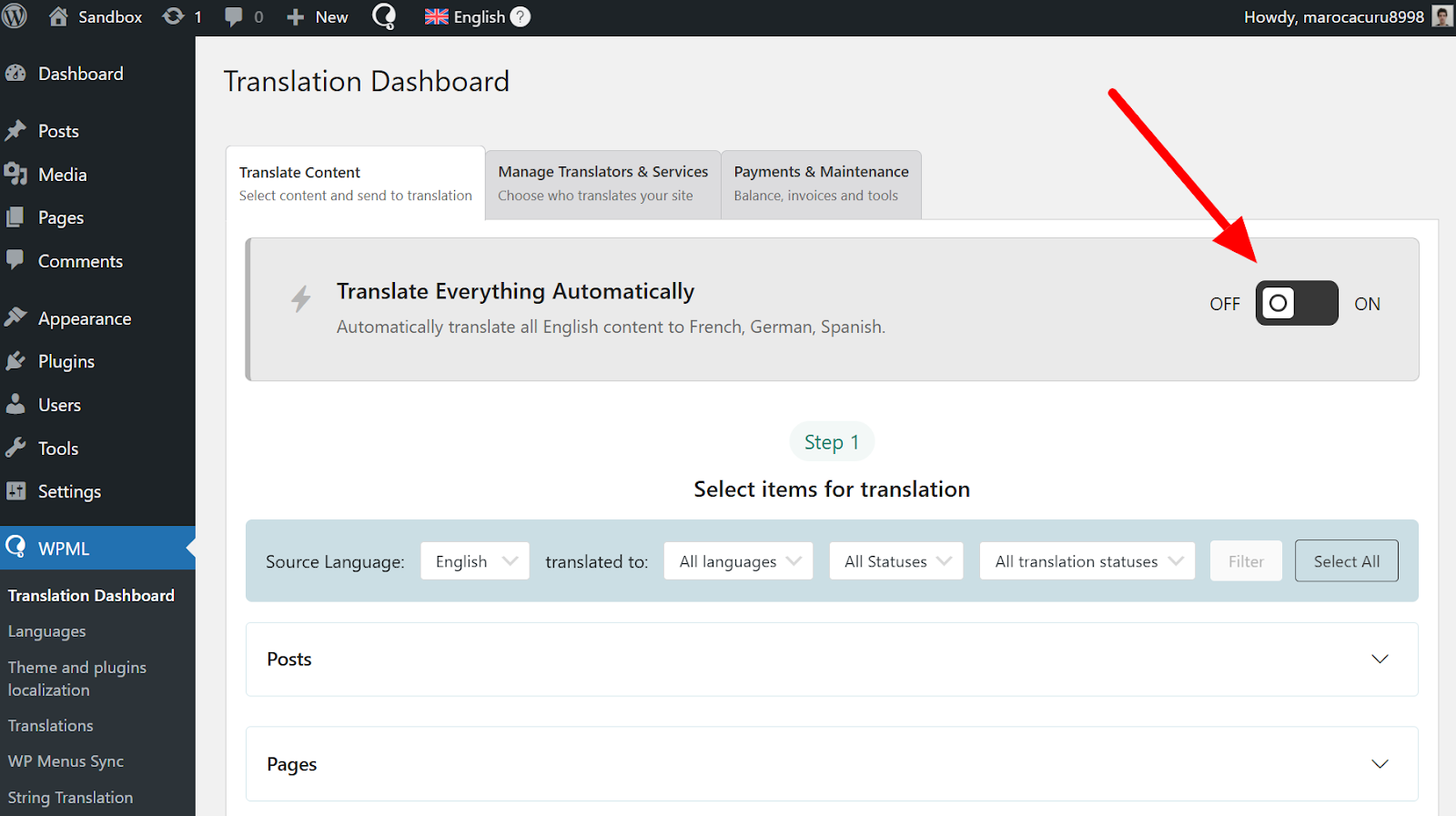Viewport: 1456px width, 816px height.
Task: Switch to Manage Translators & Services tab
Action: tap(602, 183)
